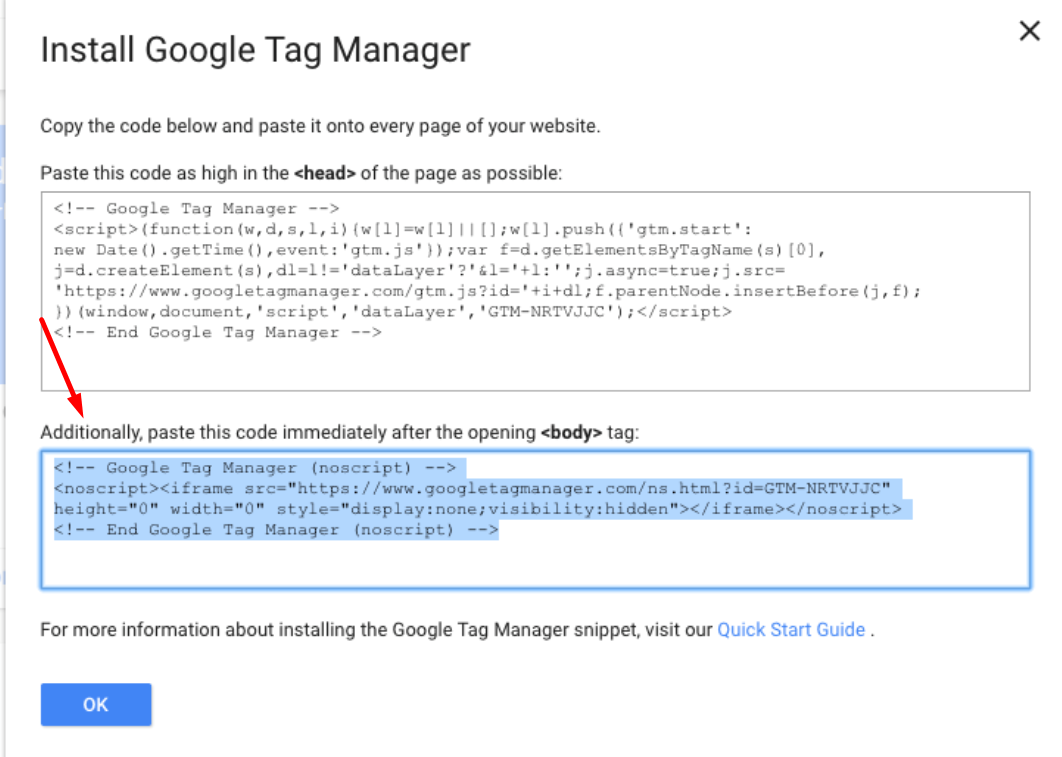Click the opening Google Tag Manager comment in head snippet

[196, 209]
